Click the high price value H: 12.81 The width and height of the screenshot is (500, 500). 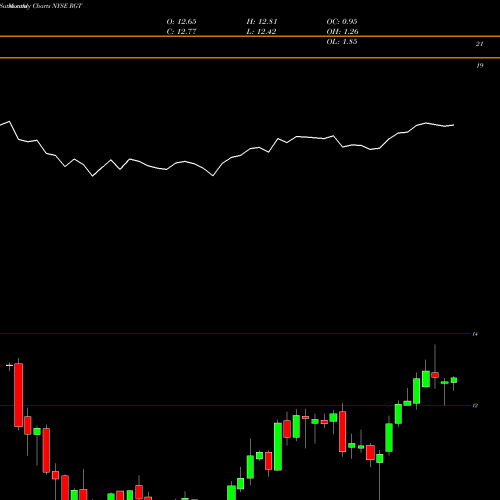click(262, 22)
